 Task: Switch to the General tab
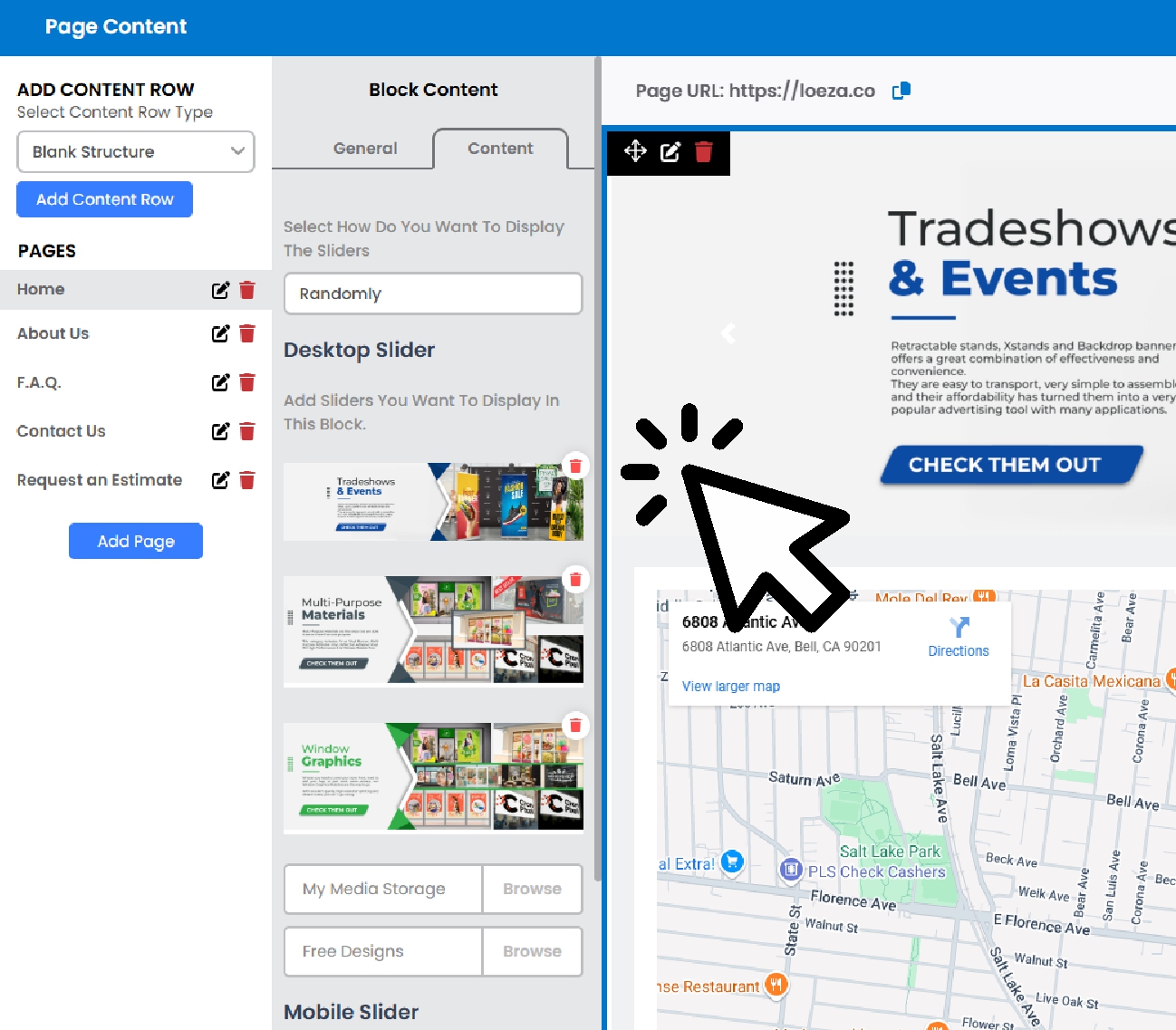(x=365, y=149)
